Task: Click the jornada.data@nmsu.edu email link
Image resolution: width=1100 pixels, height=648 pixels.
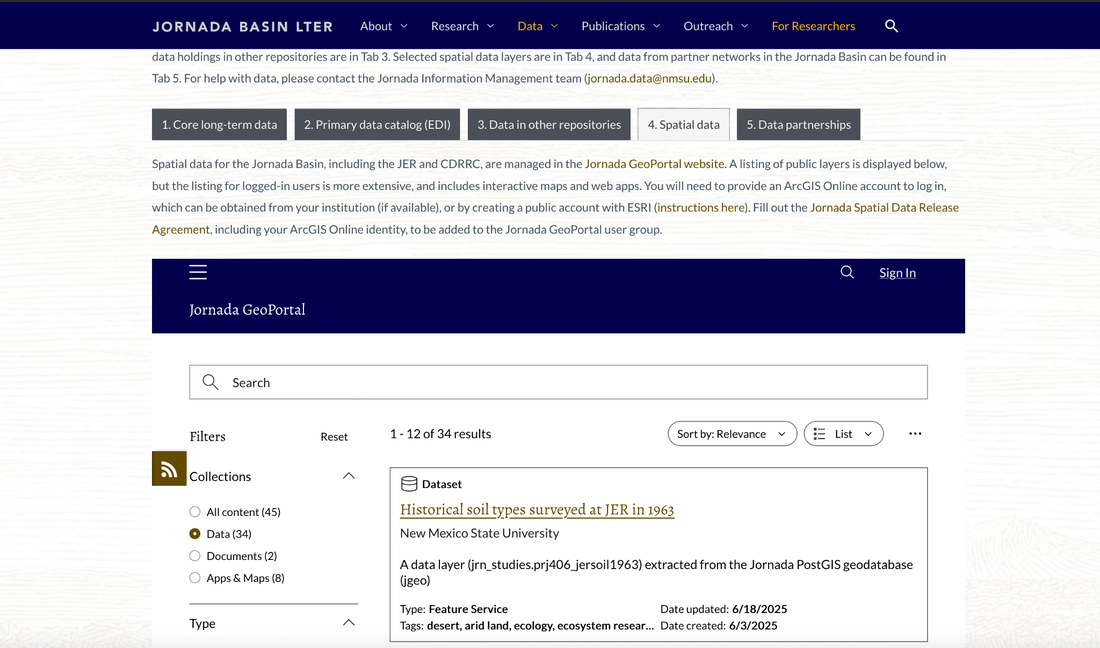Action: 650,78
